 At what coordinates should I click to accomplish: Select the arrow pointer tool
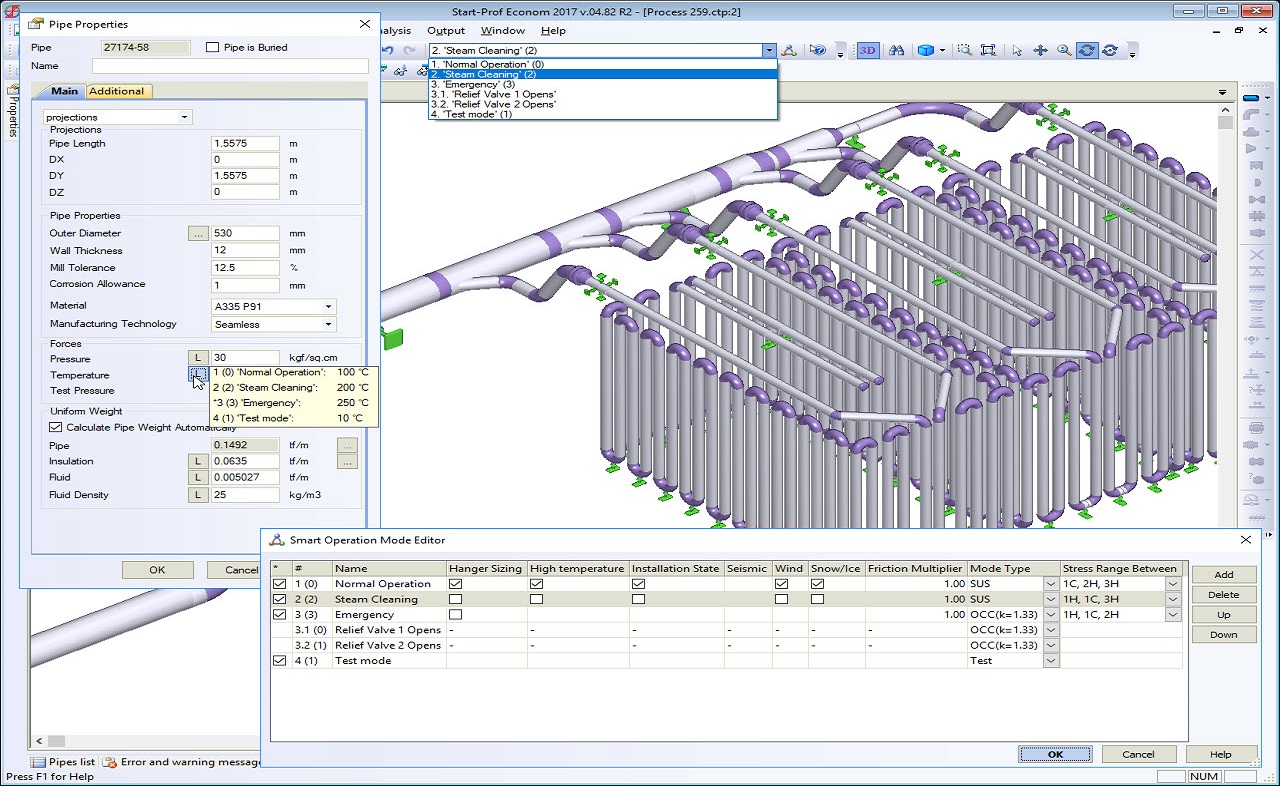pyautogui.click(x=1017, y=50)
